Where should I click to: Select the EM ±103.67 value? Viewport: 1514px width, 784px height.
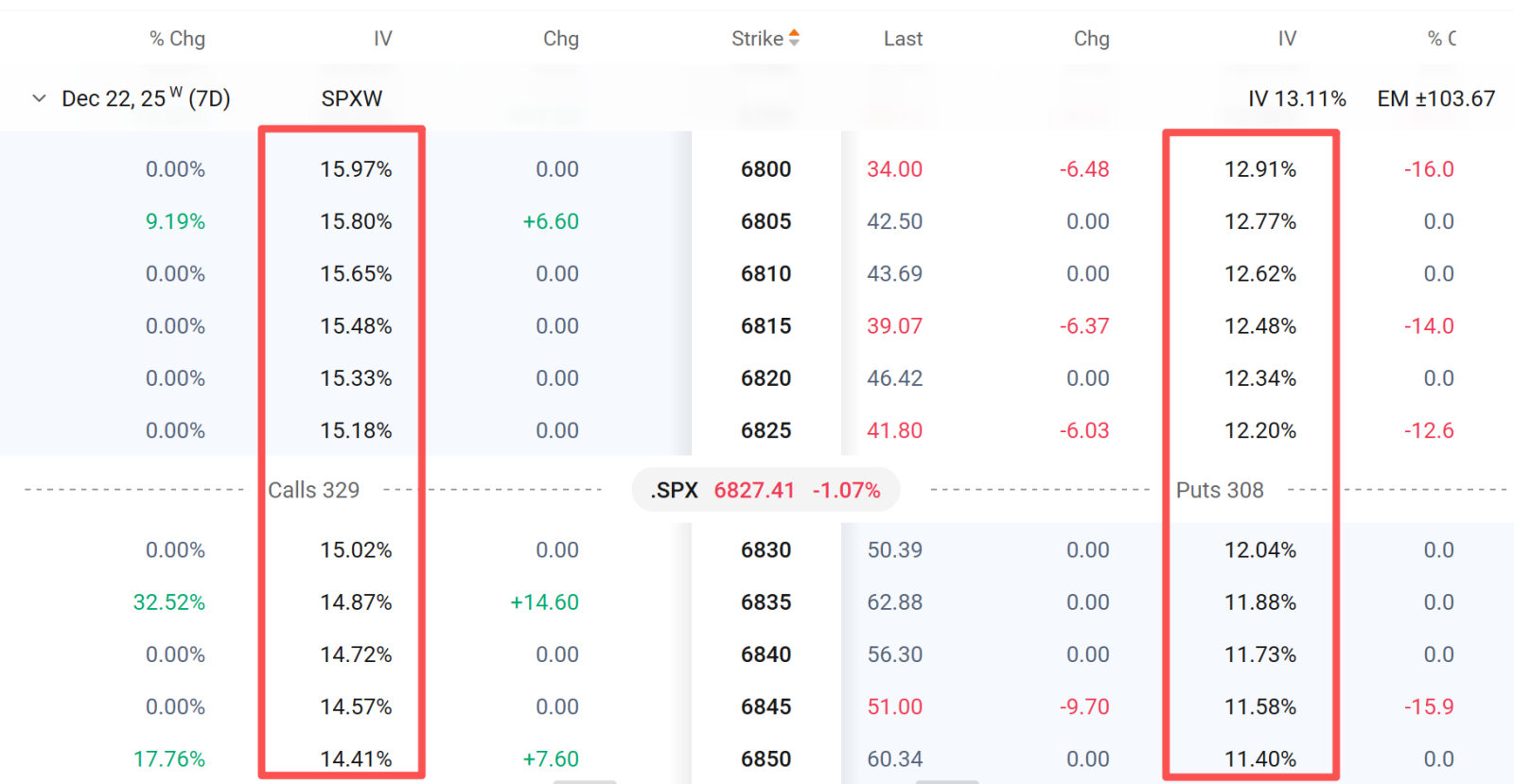pos(1435,98)
